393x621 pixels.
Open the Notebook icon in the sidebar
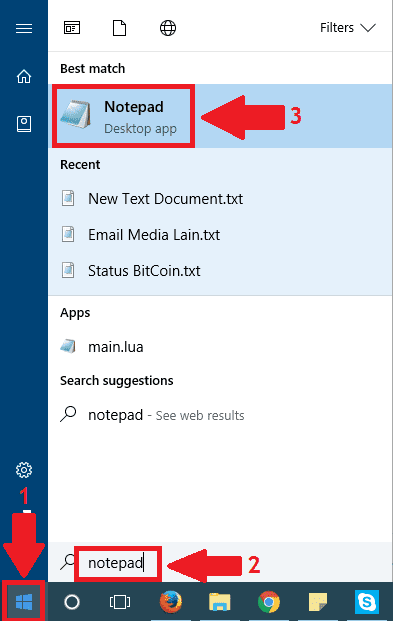(x=24, y=124)
